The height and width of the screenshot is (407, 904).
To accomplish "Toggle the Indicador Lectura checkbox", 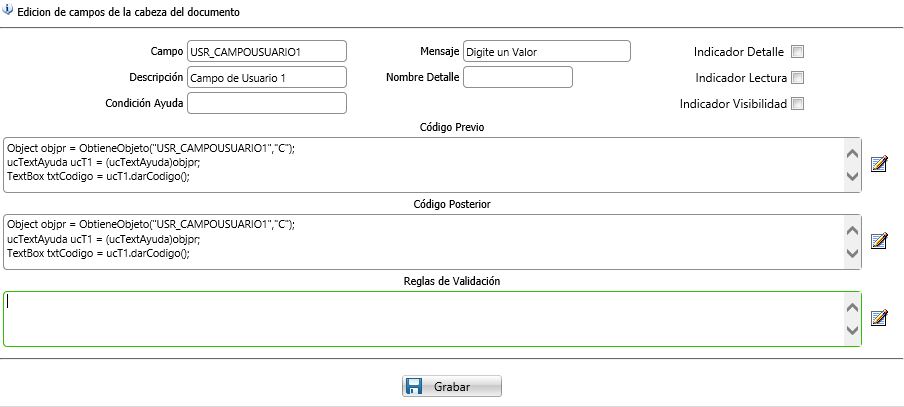I will pos(797,78).
